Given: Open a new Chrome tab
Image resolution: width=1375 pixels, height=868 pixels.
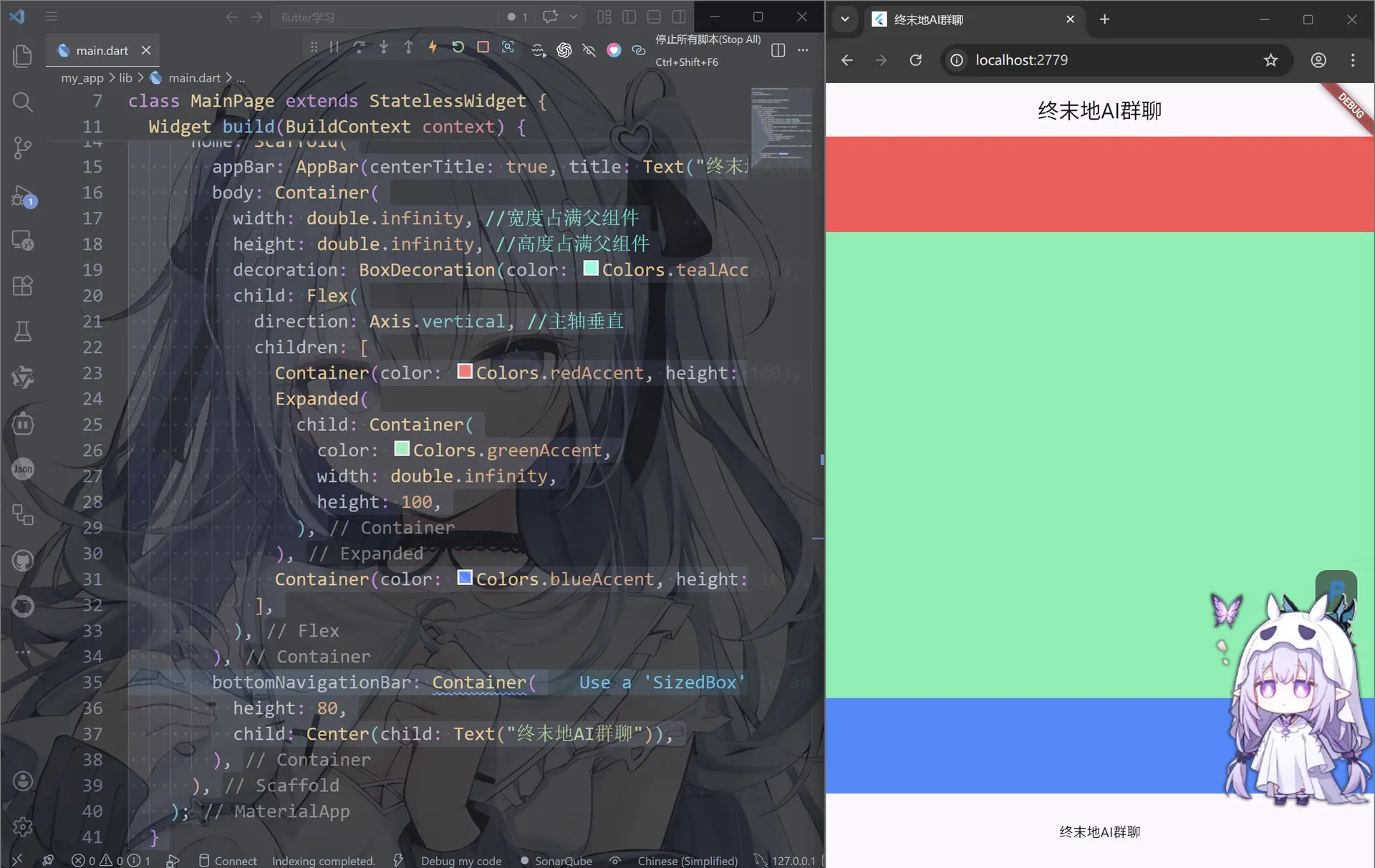Looking at the screenshot, I should [x=1104, y=19].
